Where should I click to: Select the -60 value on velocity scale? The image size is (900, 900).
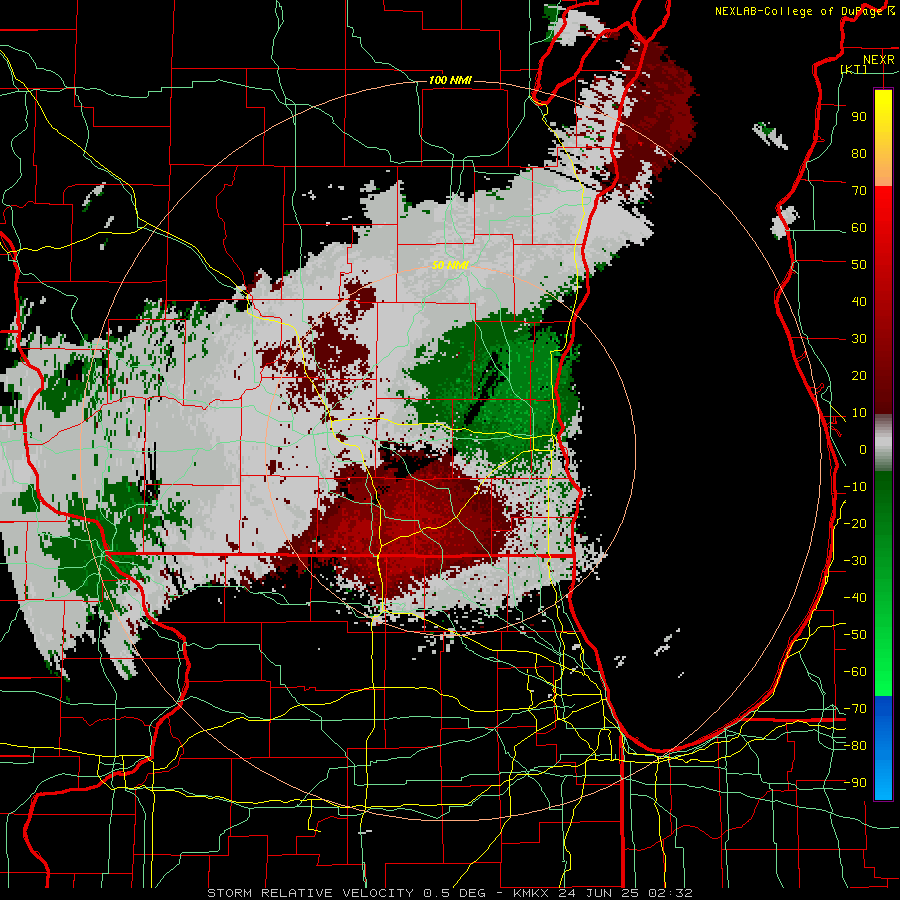point(855,672)
